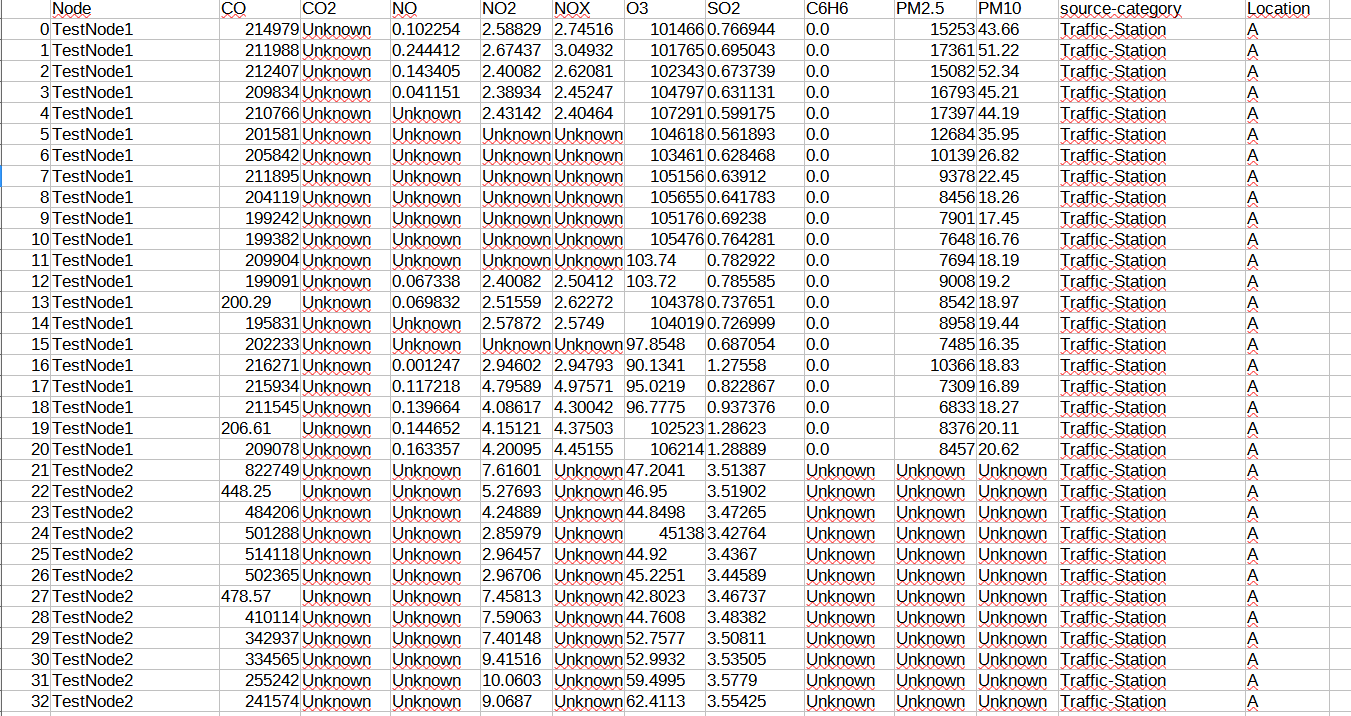Select NOX value 2.5749
The height and width of the screenshot is (716, 1351).
pos(588,324)
